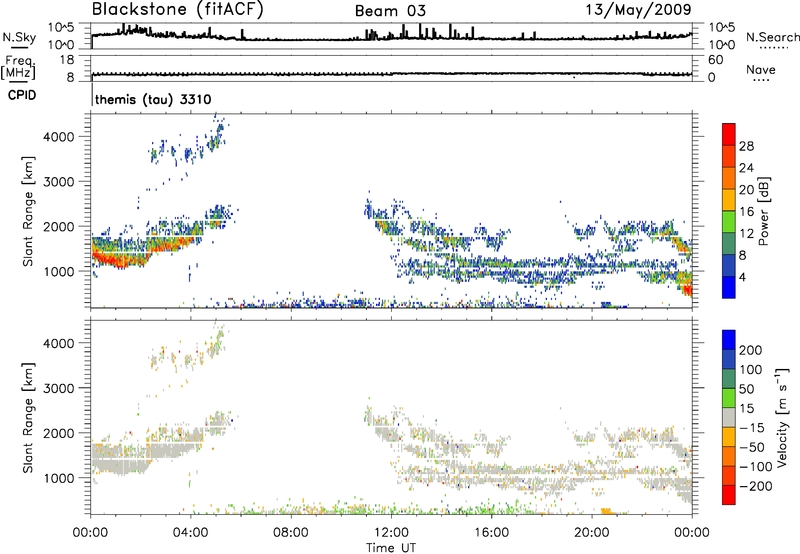Click the Slant Range label of the power panel
The image size is (800, 554).
pyautogui.click(x=28, y=211)
